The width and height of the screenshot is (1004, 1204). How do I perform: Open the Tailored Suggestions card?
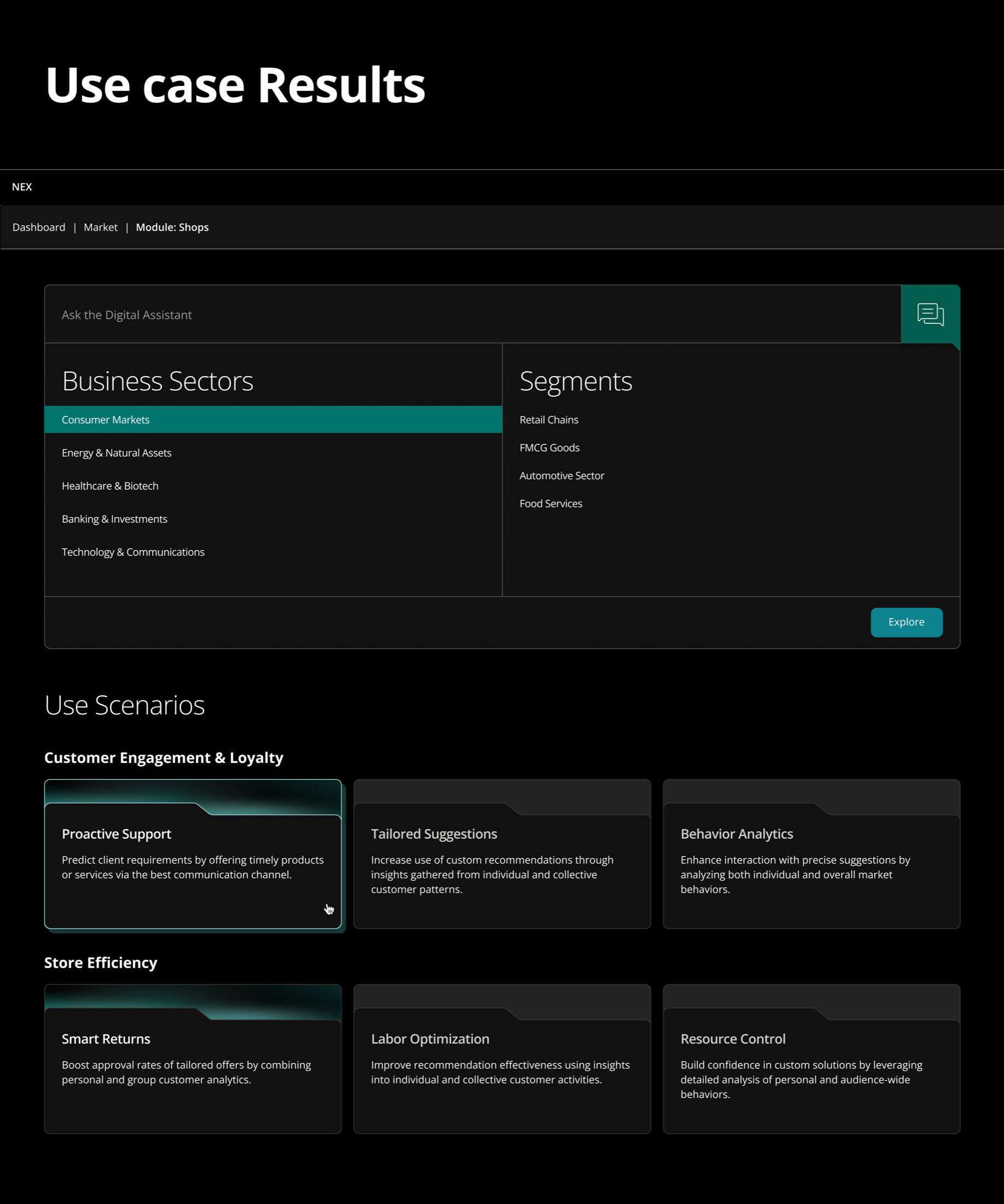tap(503, 854)
